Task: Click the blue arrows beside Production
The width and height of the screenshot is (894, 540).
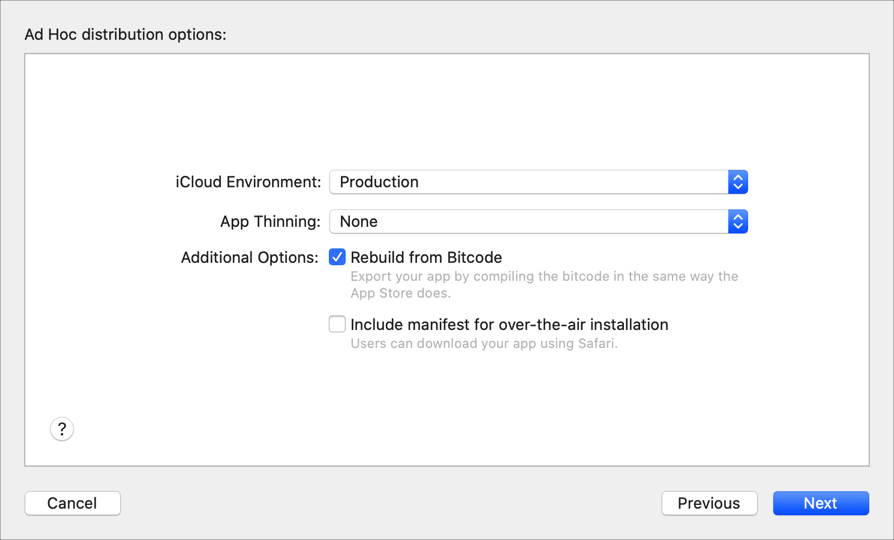Action: 738,182
